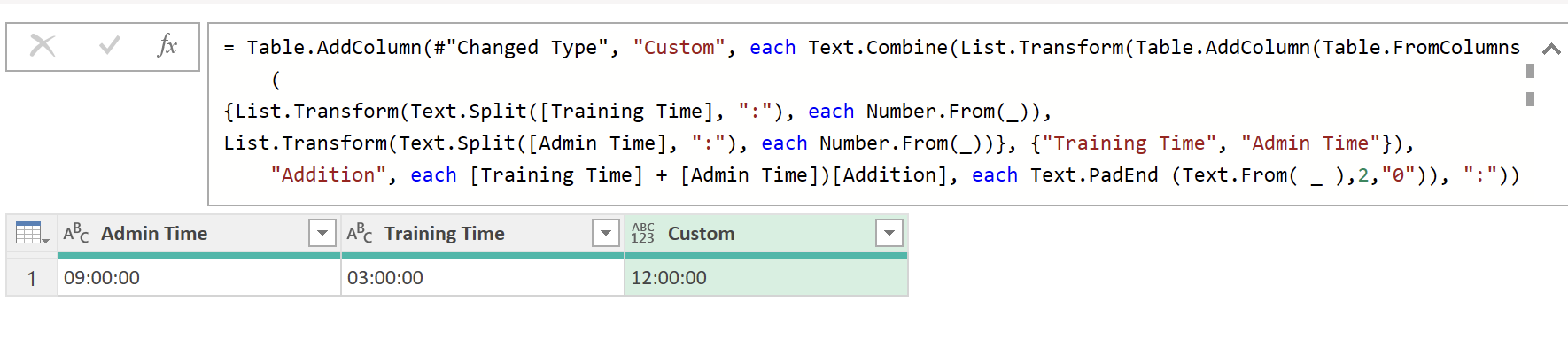
Task: Open Admin Time column filter dropdown
Action: click(322, 234)
